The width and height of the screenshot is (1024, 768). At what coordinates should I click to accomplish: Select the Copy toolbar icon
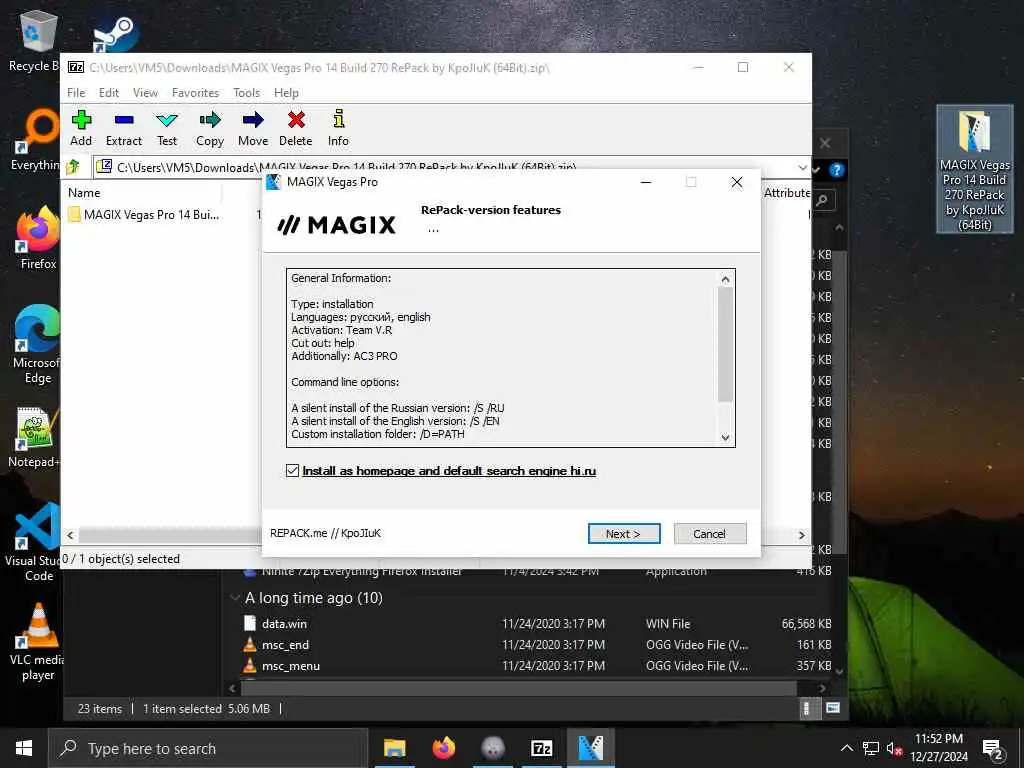click(x=210, y=128)
